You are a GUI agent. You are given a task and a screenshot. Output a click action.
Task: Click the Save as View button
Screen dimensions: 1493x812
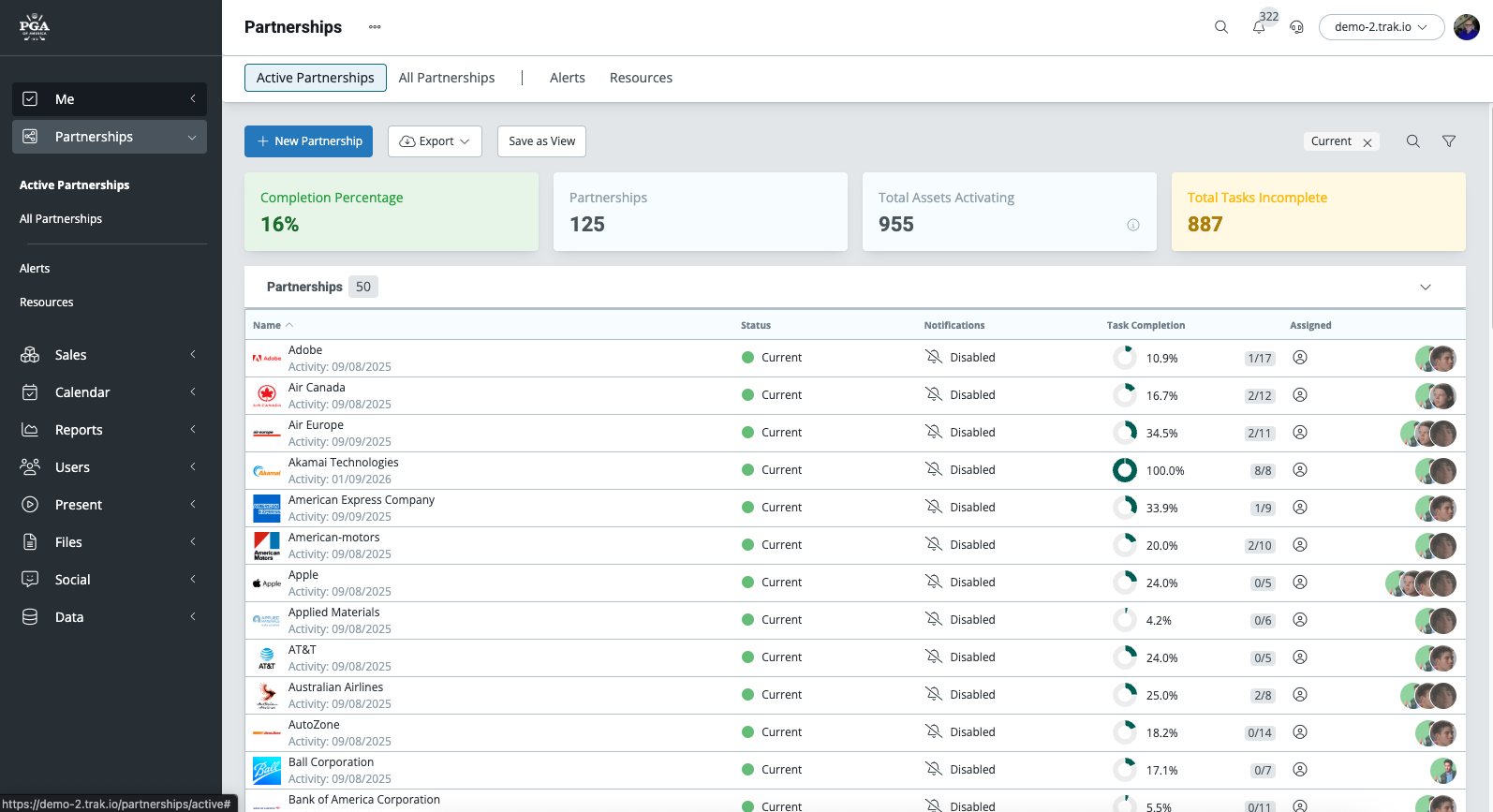542,141
